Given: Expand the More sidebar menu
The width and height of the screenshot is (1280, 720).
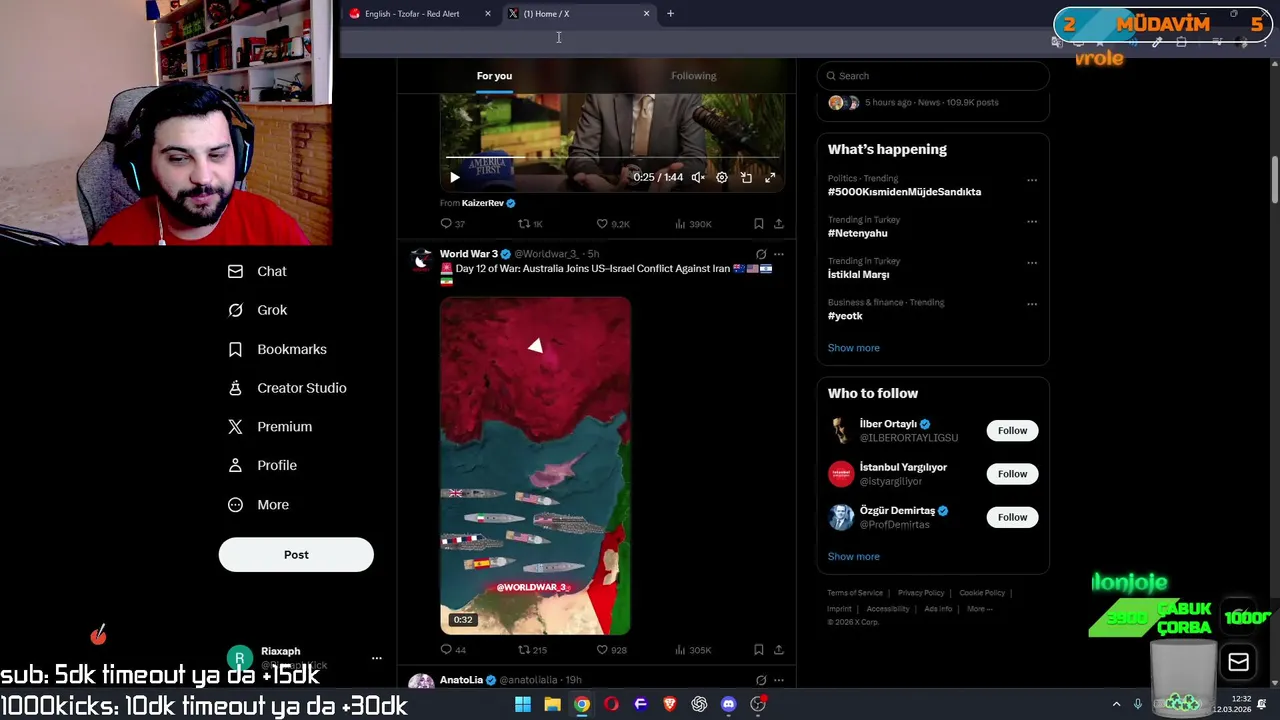Looking at the screenshot, I should pos(258,505).
